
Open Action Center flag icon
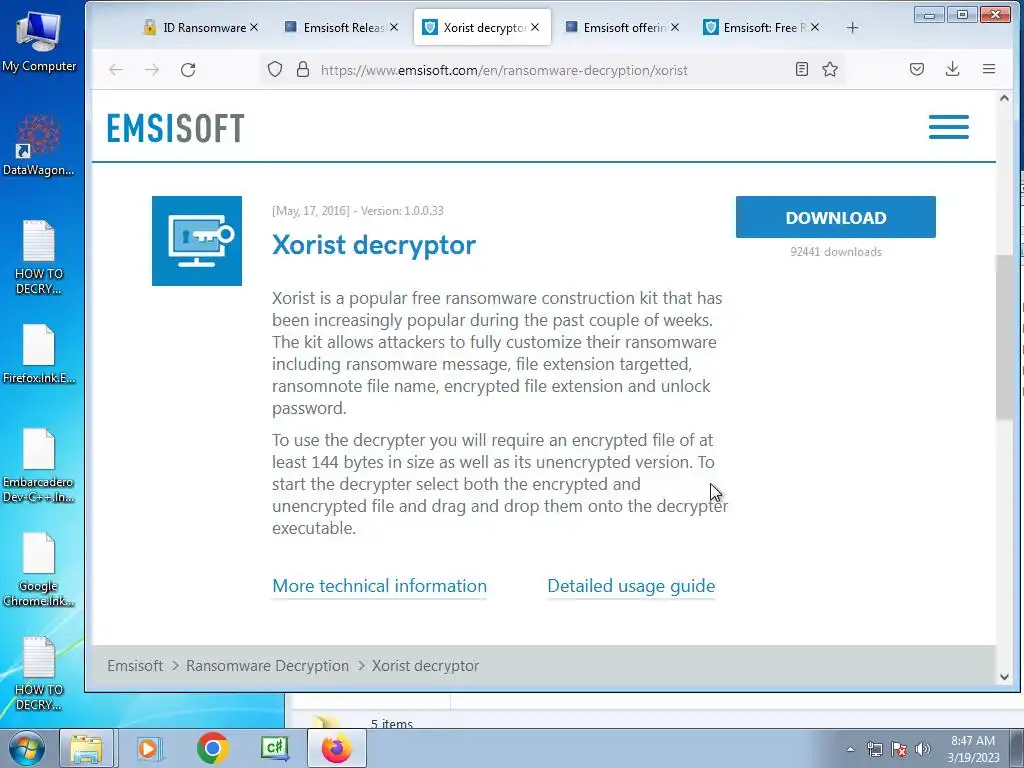899,749
